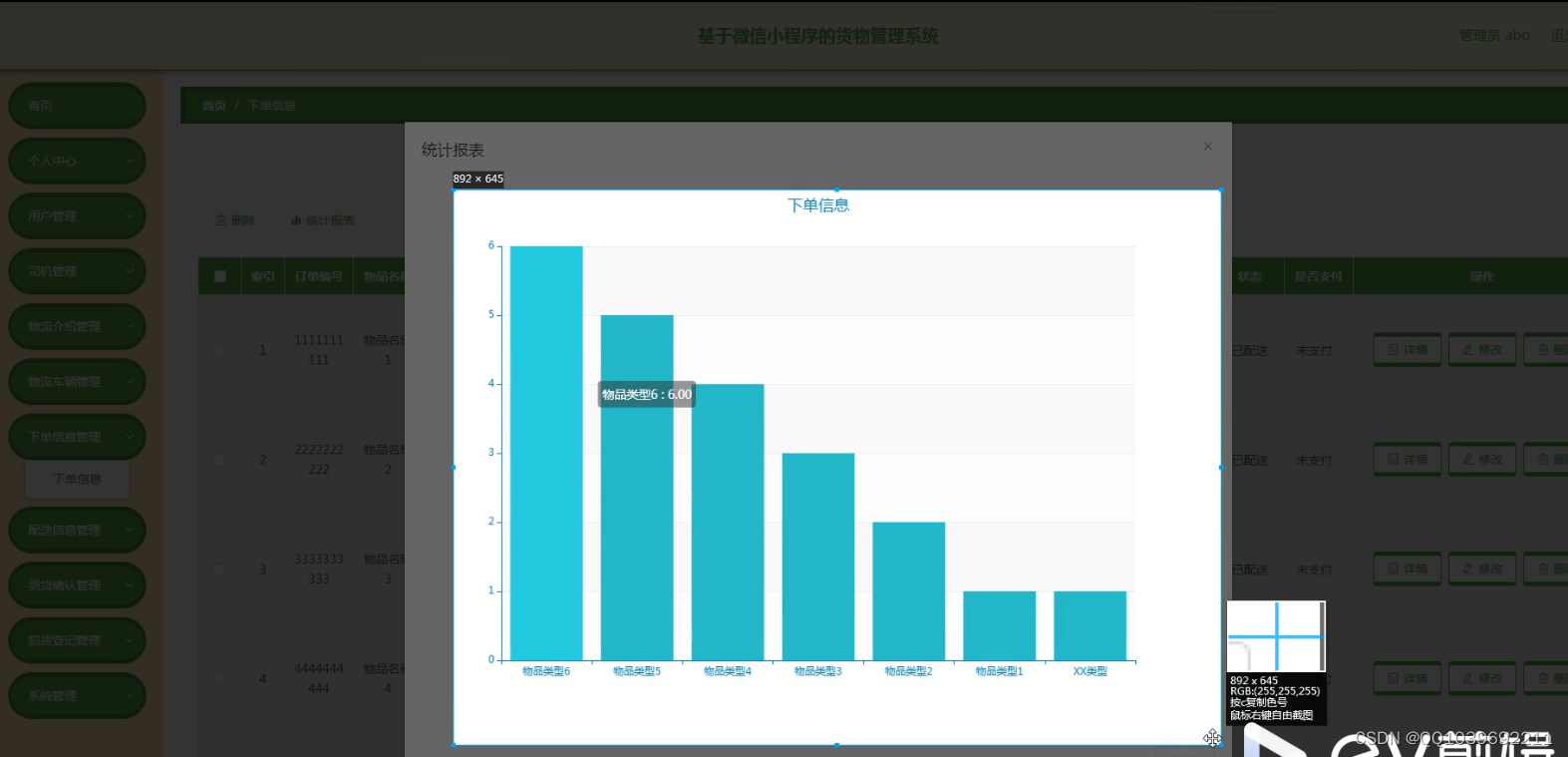Click 未支付 in the first row

coord(1314,351)
